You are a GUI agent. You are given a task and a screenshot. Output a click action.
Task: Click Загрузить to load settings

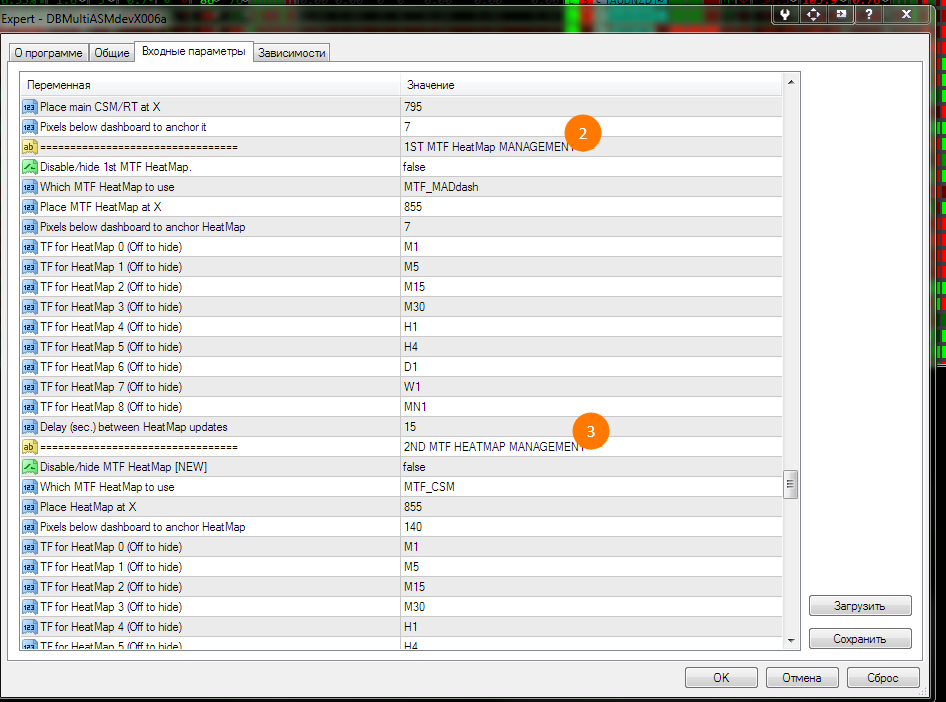860,606
